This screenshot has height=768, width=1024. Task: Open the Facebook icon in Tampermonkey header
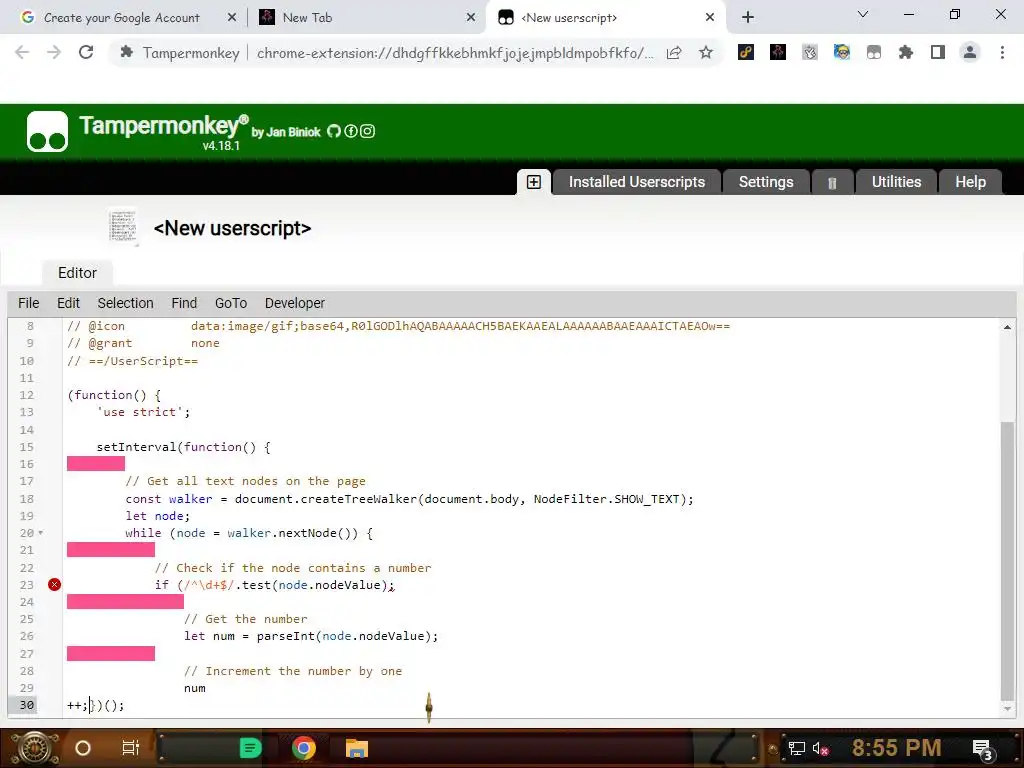(x=351, y=131)
